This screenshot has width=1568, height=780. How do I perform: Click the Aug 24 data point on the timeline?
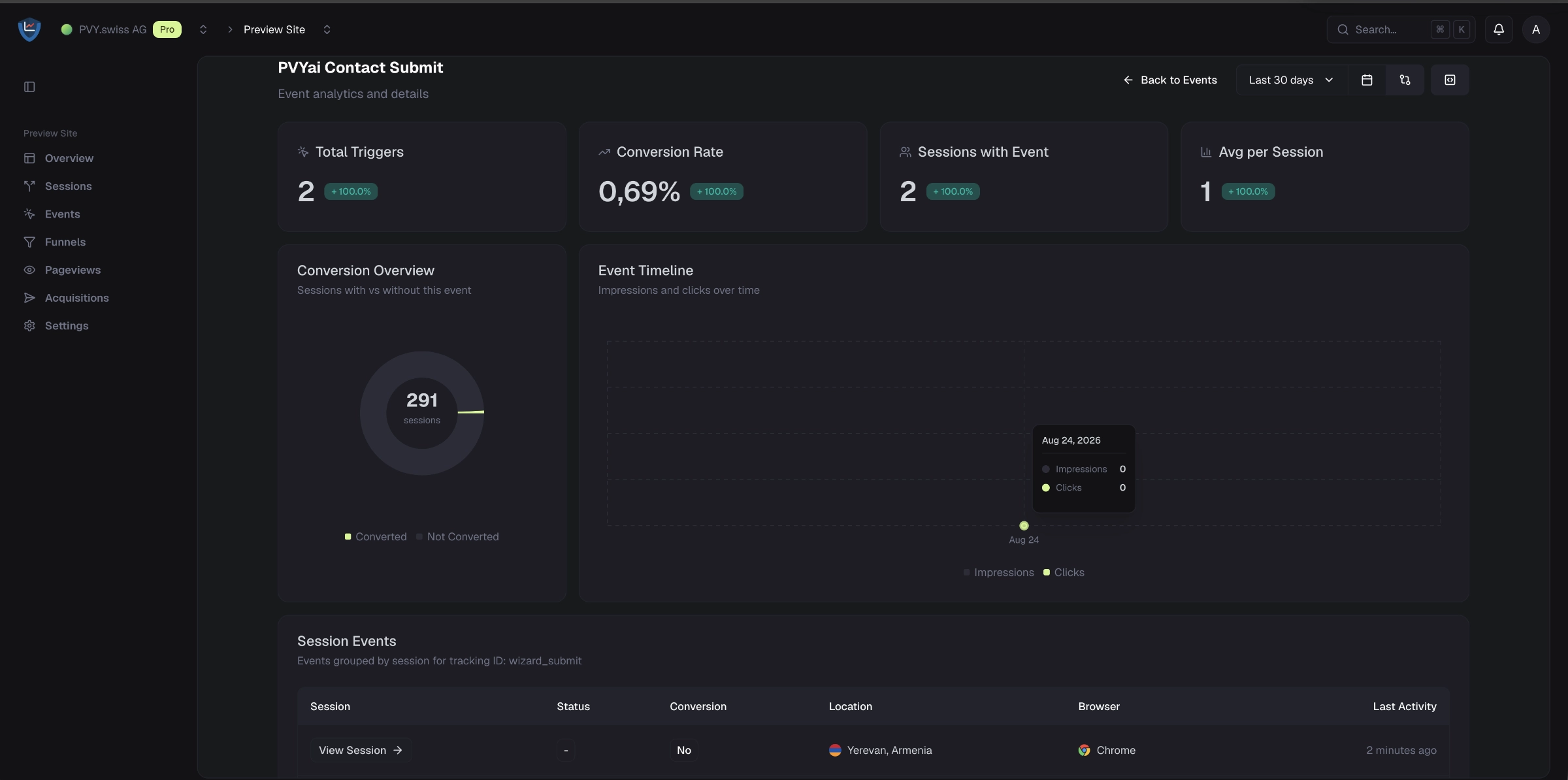point(1024,526)
